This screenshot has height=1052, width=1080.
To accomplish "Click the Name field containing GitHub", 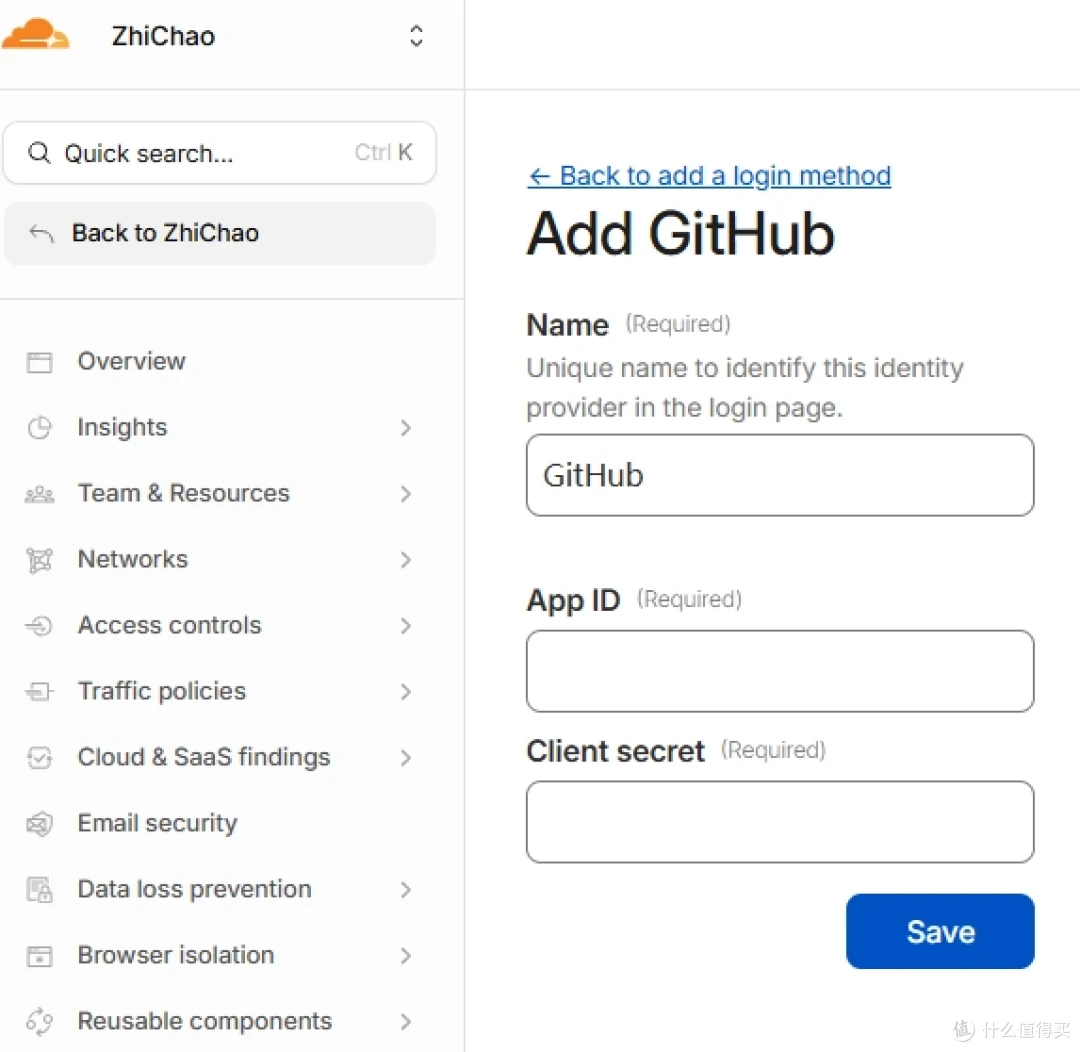I will [x=780, y=475].
